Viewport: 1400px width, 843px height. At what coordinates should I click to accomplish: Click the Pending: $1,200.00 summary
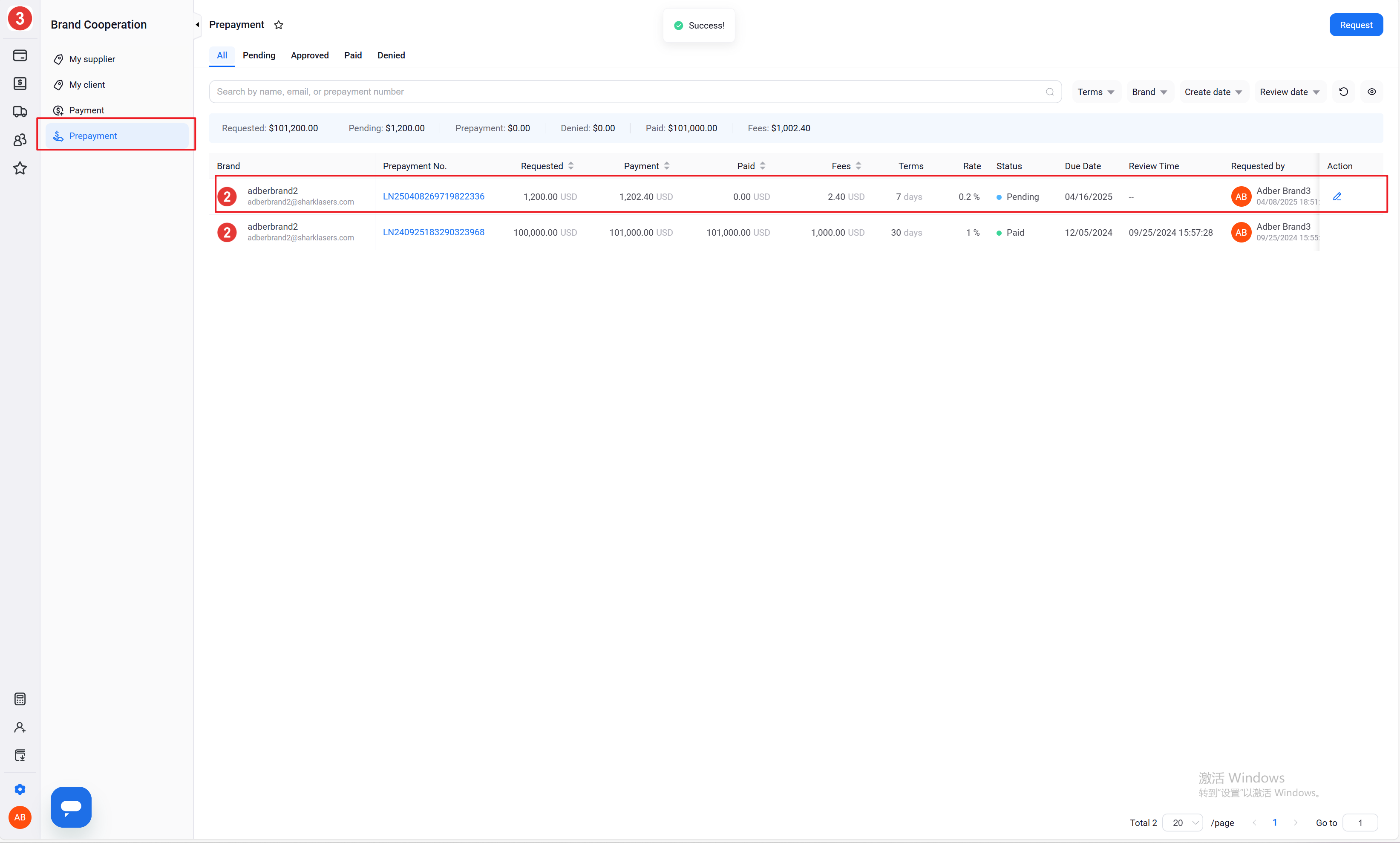386,128
